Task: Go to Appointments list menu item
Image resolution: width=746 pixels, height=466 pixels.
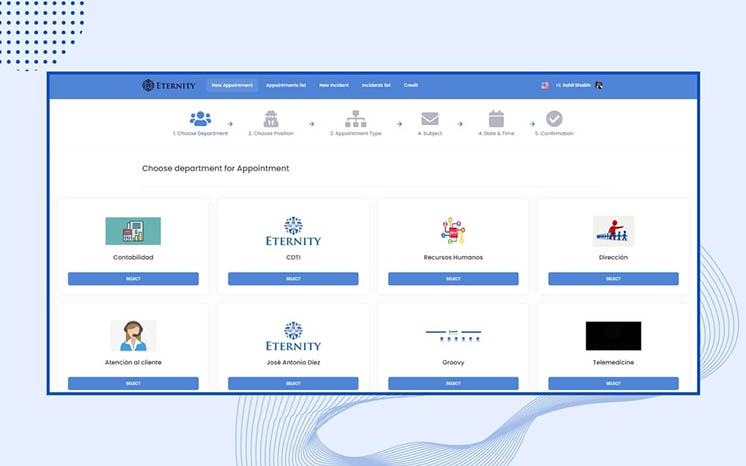Action: [286, 85]
